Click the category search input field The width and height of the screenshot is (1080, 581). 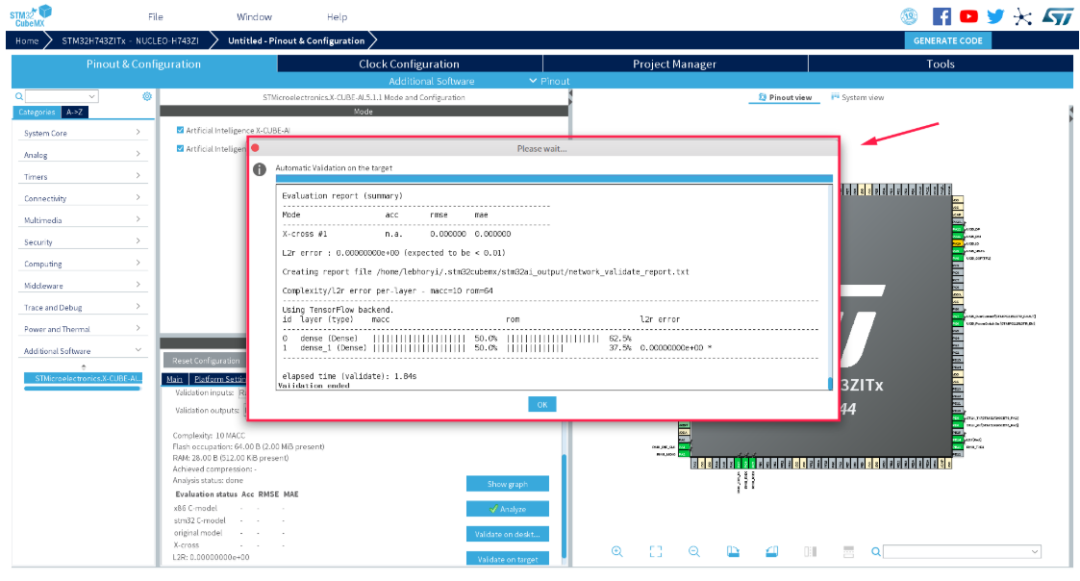click(x=62, y=96)
